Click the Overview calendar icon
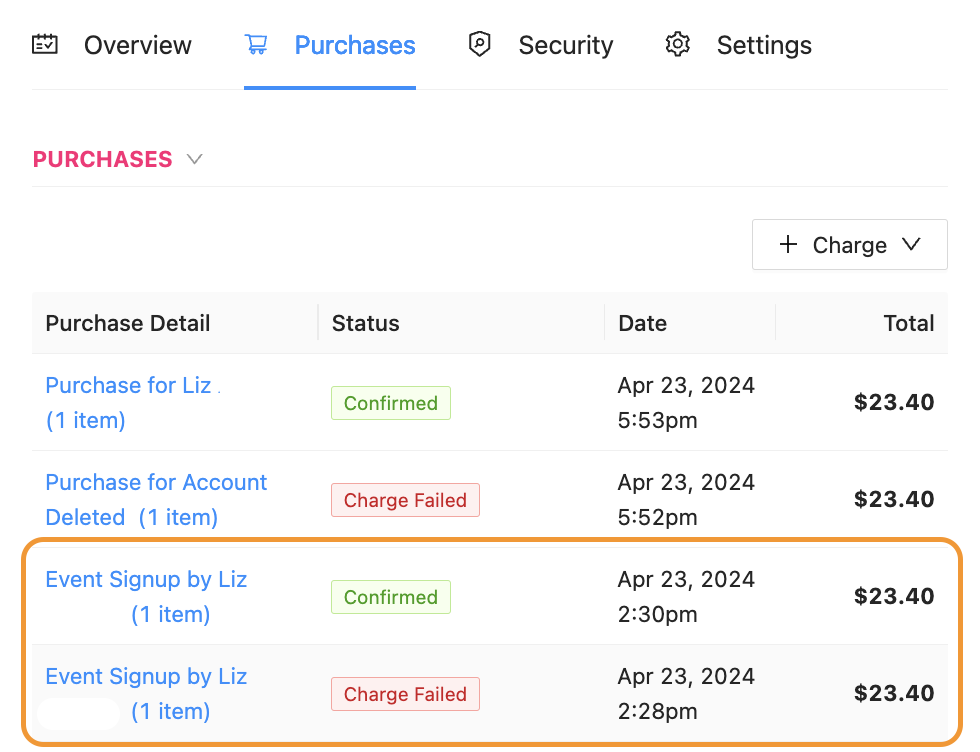980x752 pixels. [45, 45]
